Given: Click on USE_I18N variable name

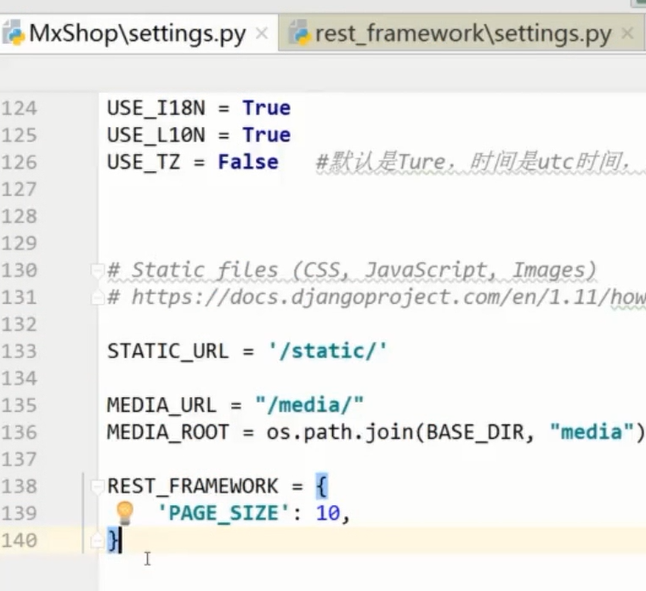Looking at the screenshot, I should 156,108.
